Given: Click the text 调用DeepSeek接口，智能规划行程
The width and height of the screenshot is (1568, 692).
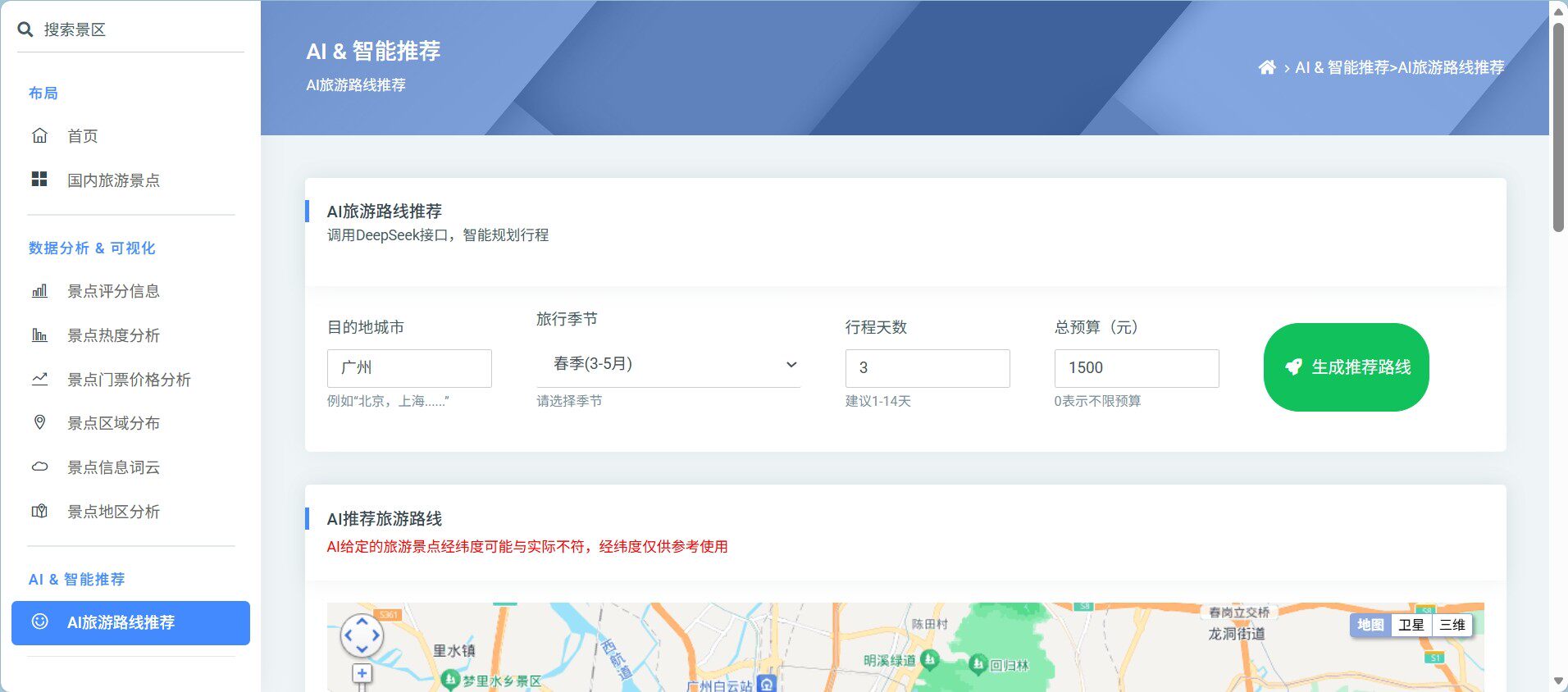Looking at the screenshot, I should [x=438, y=235].
